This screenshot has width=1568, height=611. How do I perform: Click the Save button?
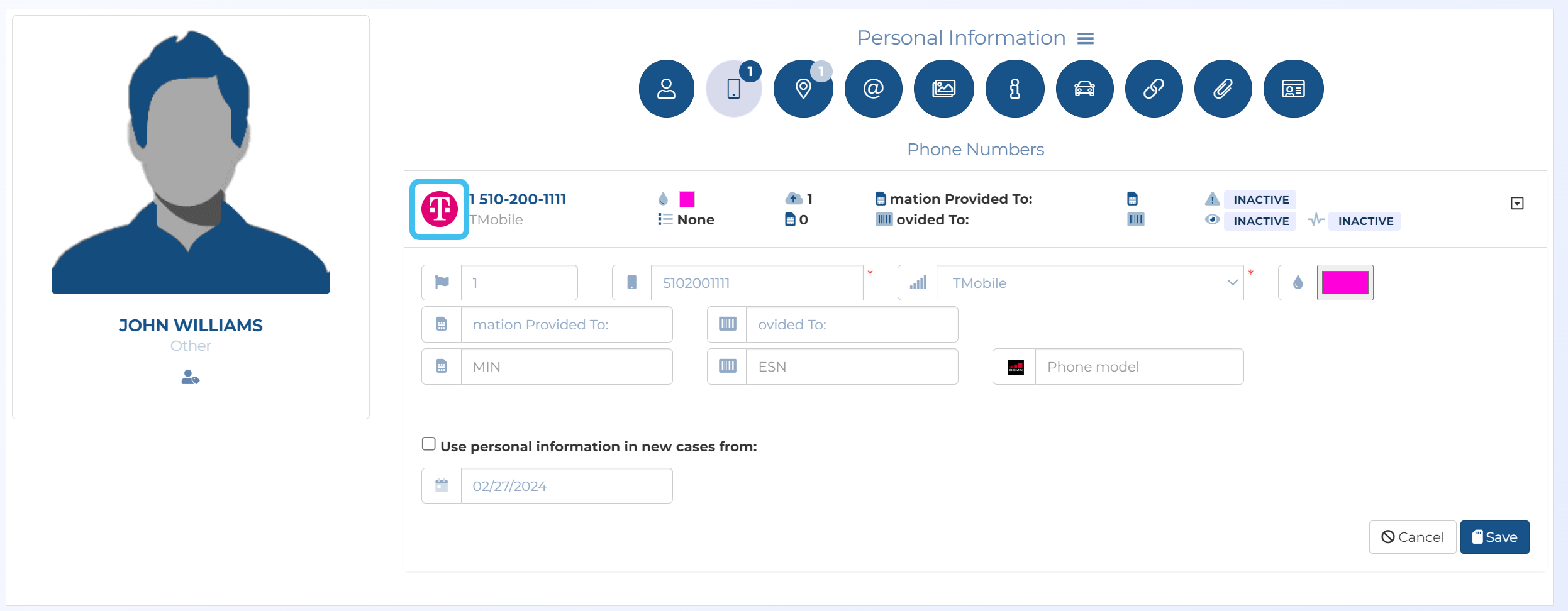pos(1494,537)
